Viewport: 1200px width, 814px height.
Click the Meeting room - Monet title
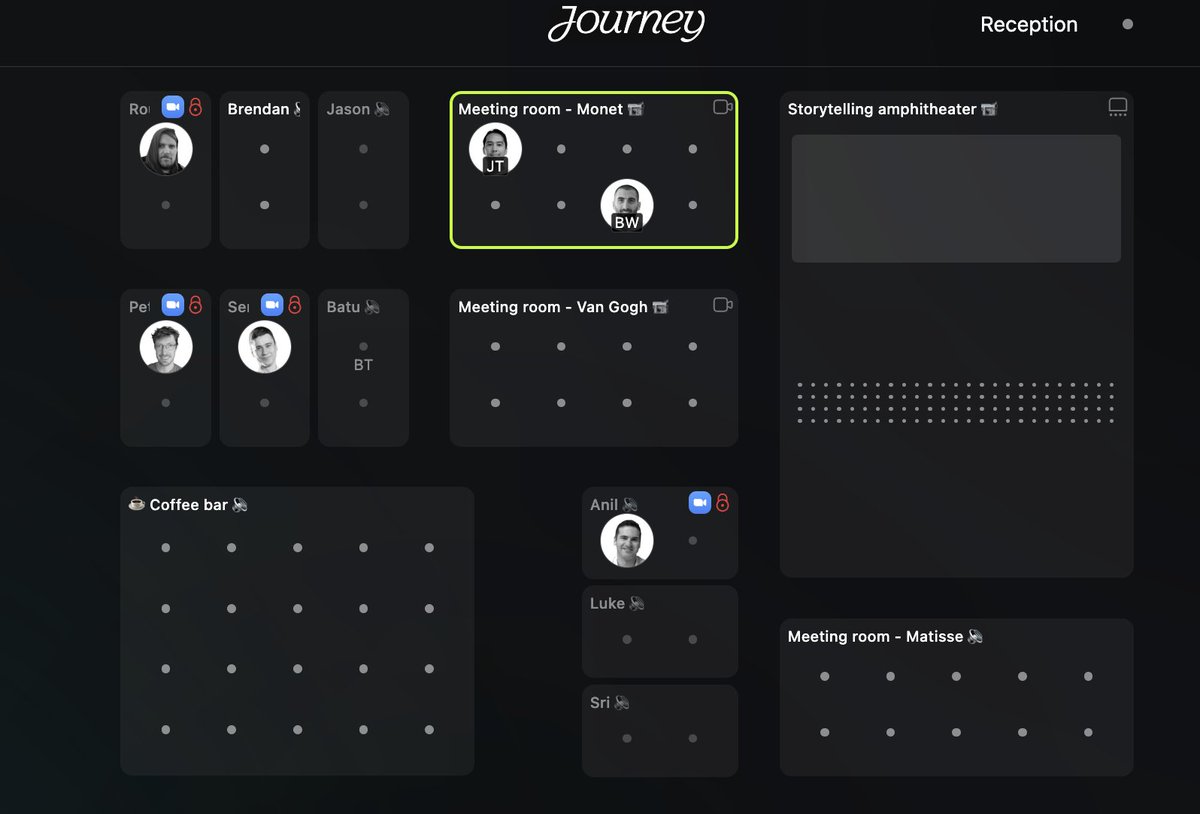pos(541,109)
